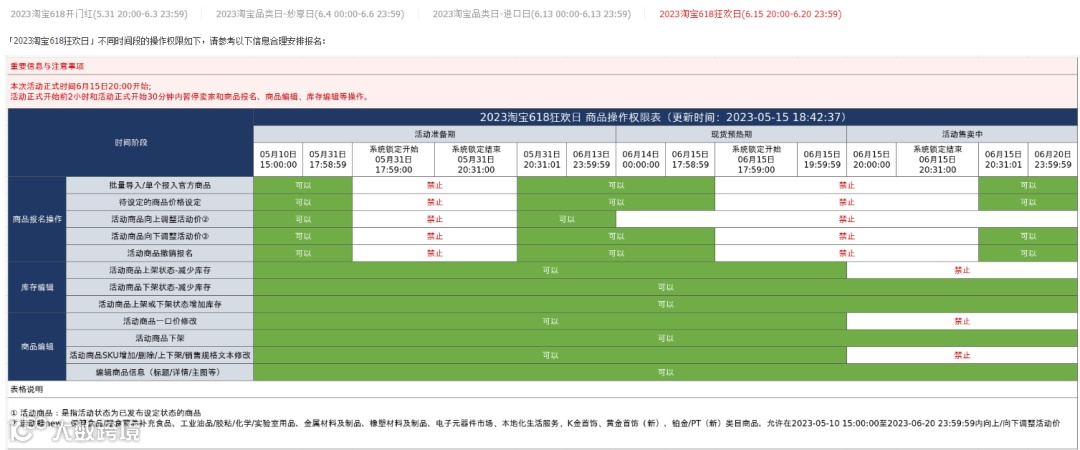Viewport: 1080px width, 450px height.
Task: Click the table title 商品操作权限表 with update time
Action: click(x=663, y=117)
